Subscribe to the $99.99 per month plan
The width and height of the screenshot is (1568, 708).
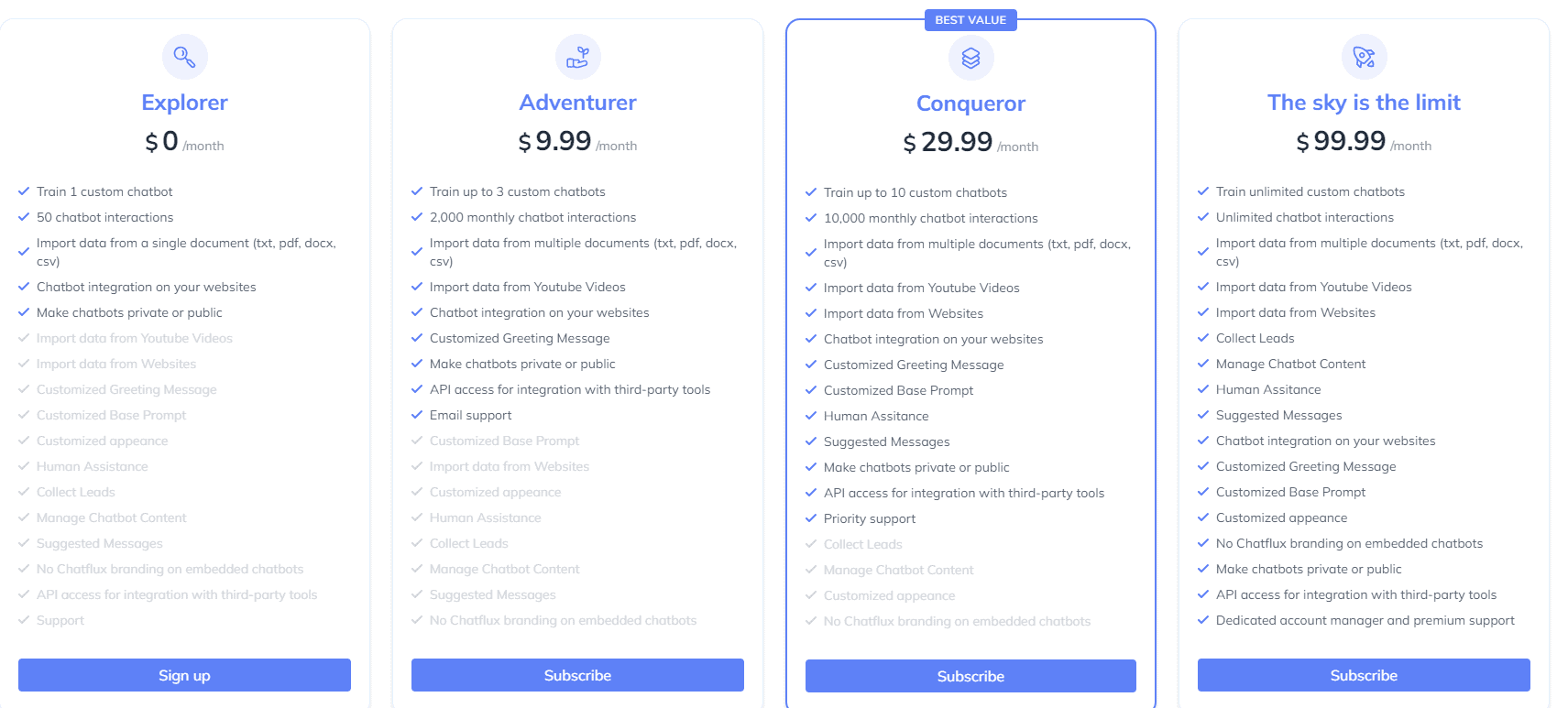[x=1364, y=675]
